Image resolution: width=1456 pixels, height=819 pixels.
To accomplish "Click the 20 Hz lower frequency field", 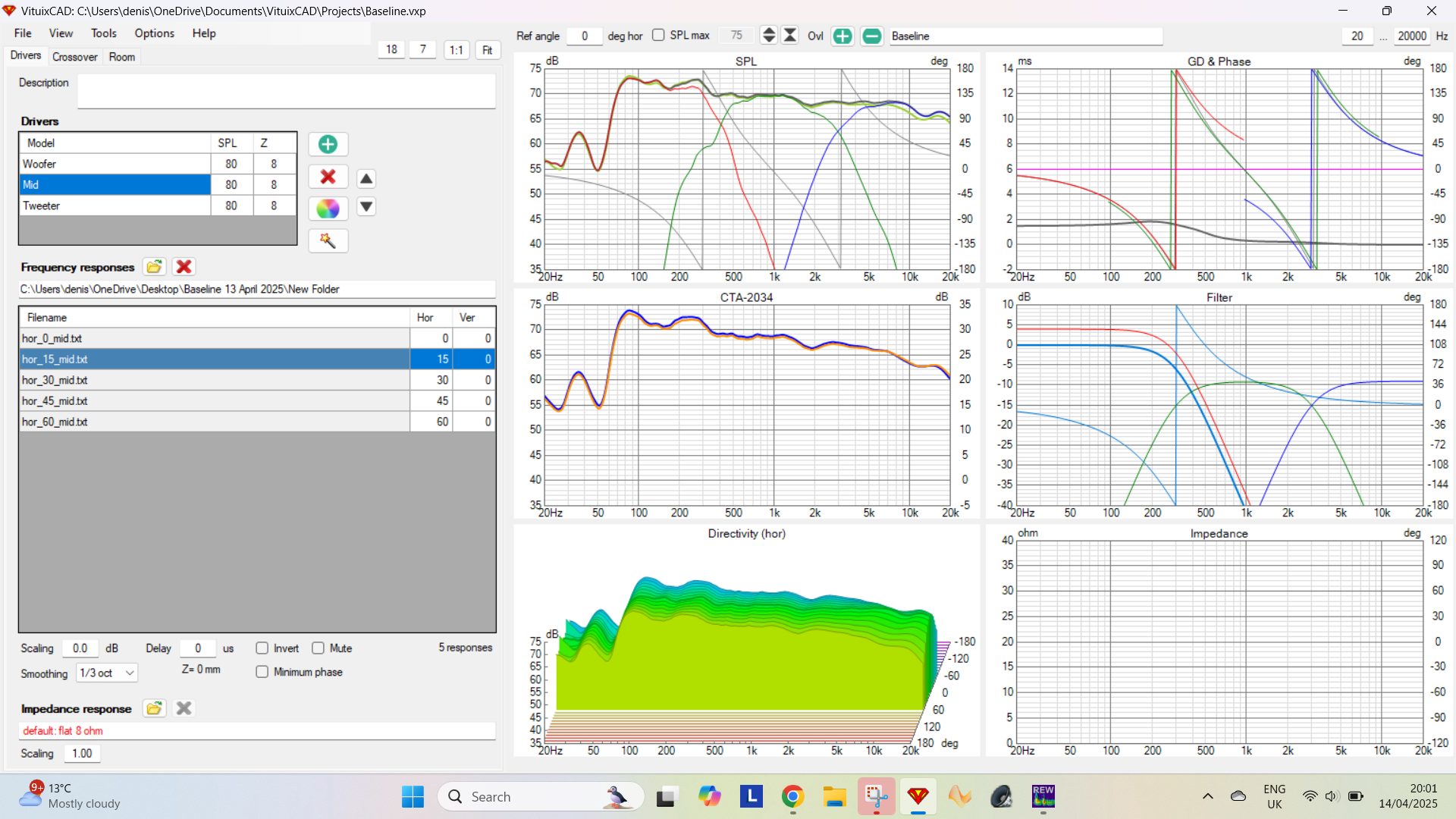I will 1357,36.
